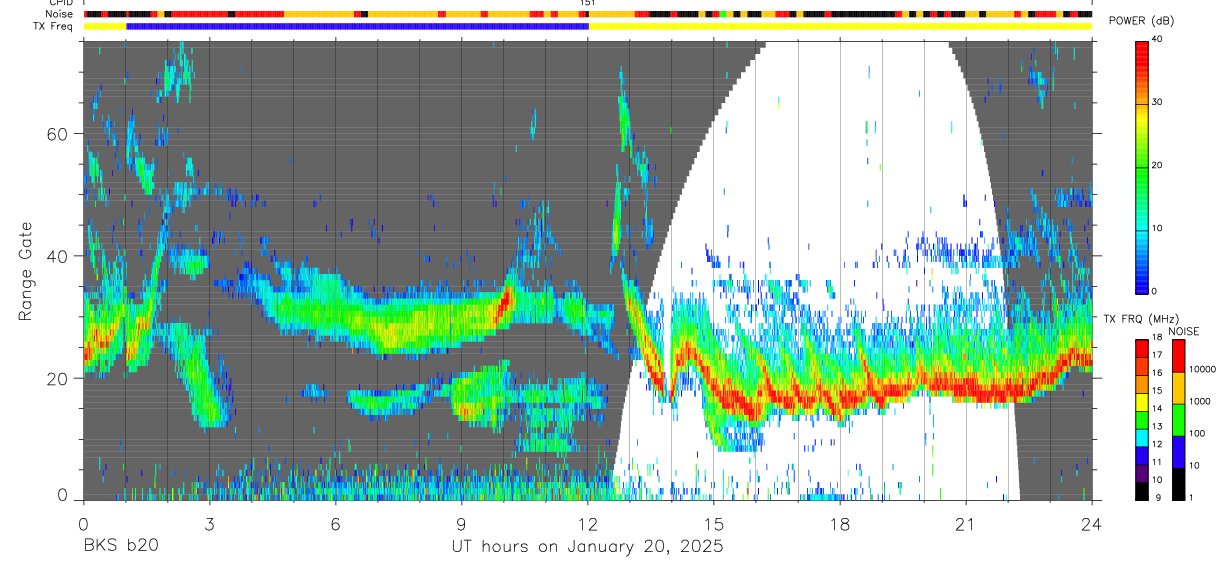Click the 10 label on the POWER colorbar
Screen dimensions: 1228x567
click(1158, 228)
